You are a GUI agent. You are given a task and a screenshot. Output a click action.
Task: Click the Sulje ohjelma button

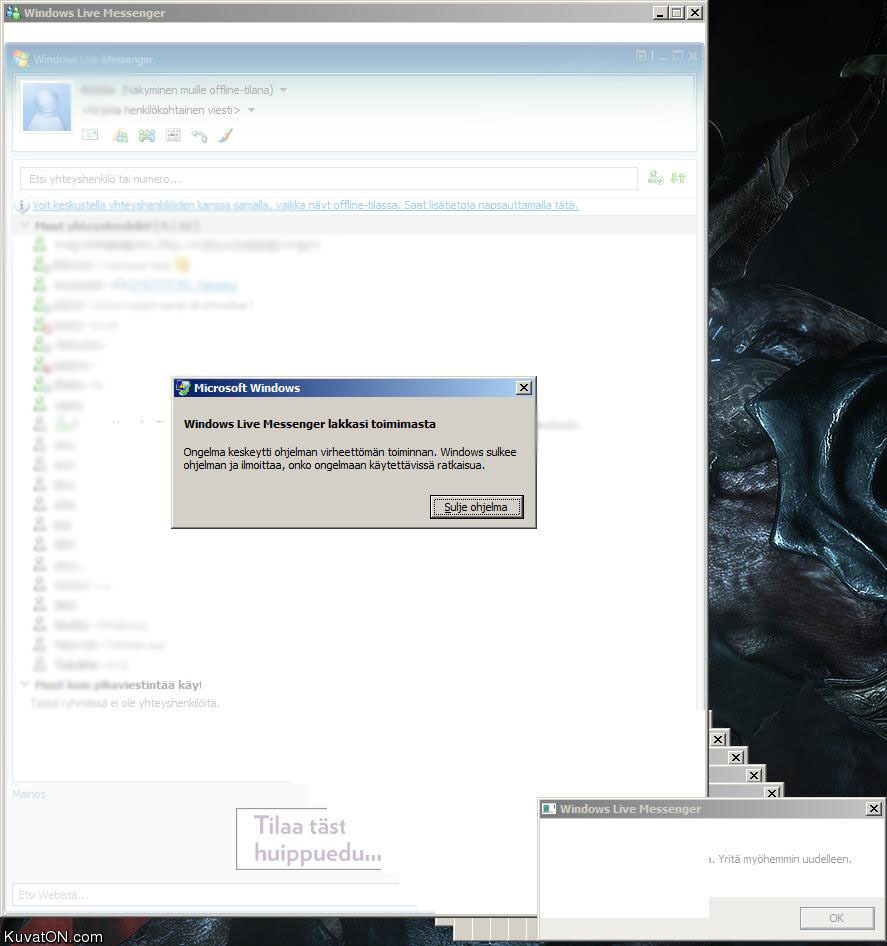click(x=476, y=507)
